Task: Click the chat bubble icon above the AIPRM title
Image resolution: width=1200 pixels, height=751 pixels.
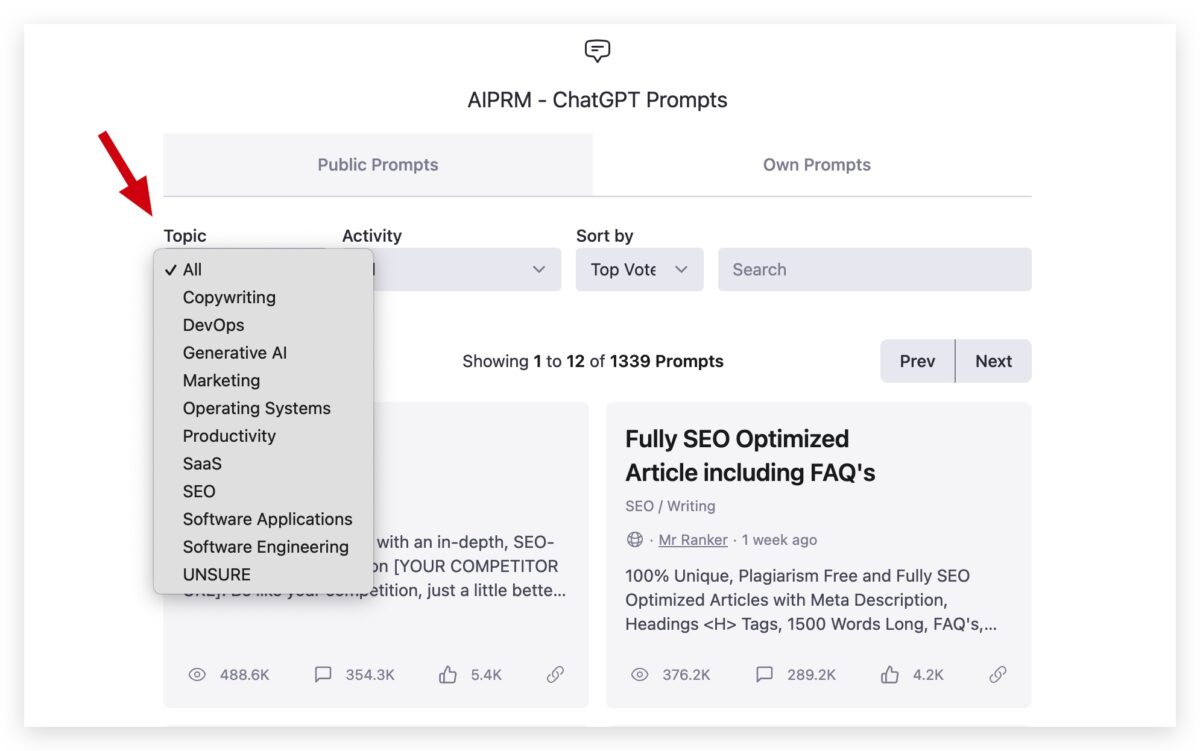Action: 597,51
